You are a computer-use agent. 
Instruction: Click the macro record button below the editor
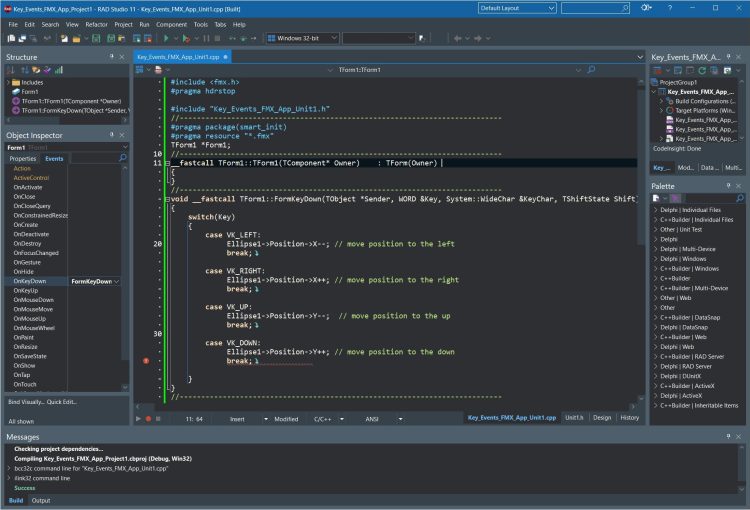(x=149, y=418)
